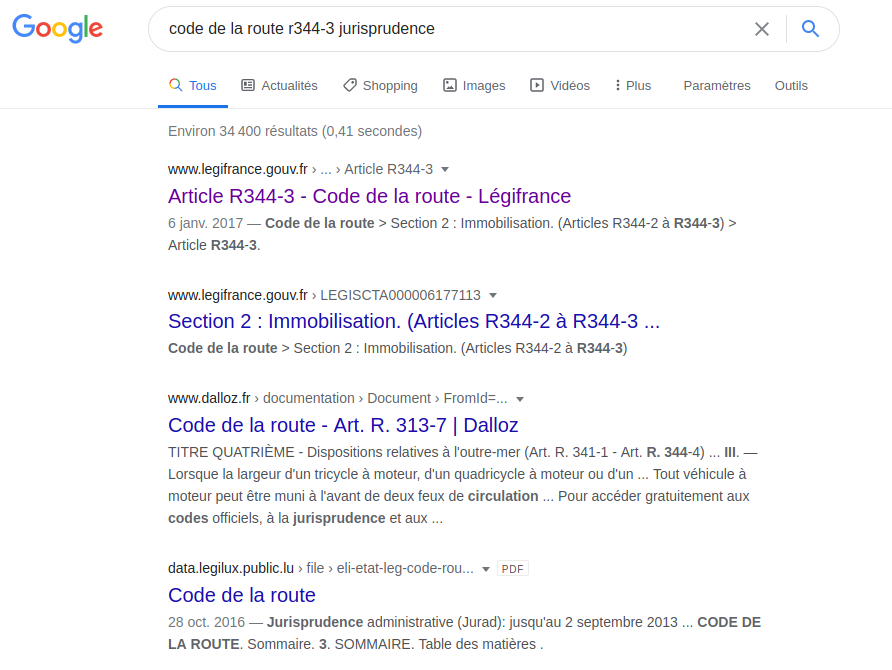This screenshot has width=892, height=670.
Task: Expand dropdown arrow next to the legilux breadcrumb
Action: pyautogui.click(x=486, y=569)
